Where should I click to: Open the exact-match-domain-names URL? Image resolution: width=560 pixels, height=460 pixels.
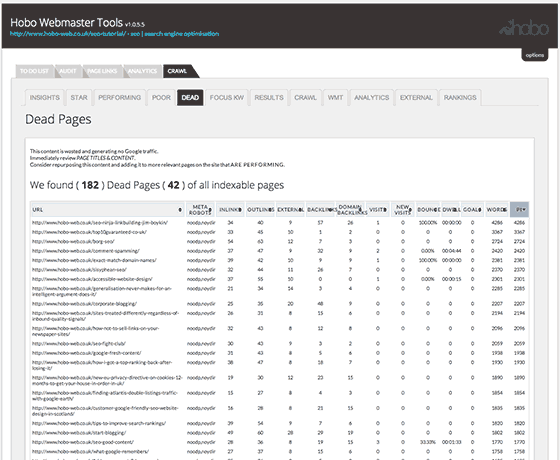tap(94, 260)
